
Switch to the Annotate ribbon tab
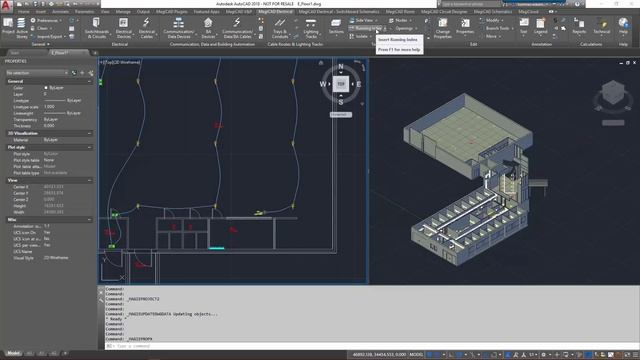click(60, 12)
